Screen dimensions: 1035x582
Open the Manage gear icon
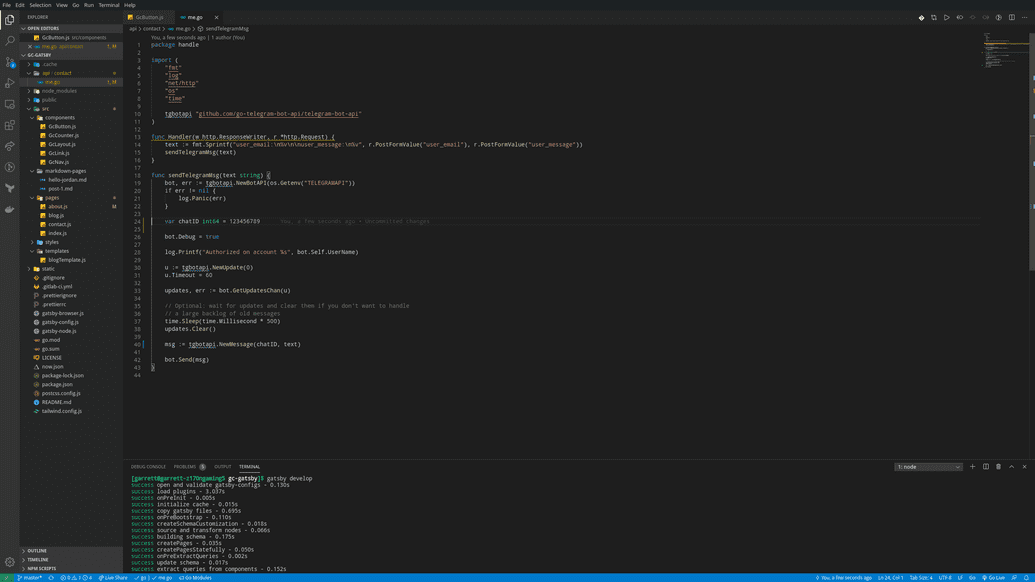tap(9, 562)
